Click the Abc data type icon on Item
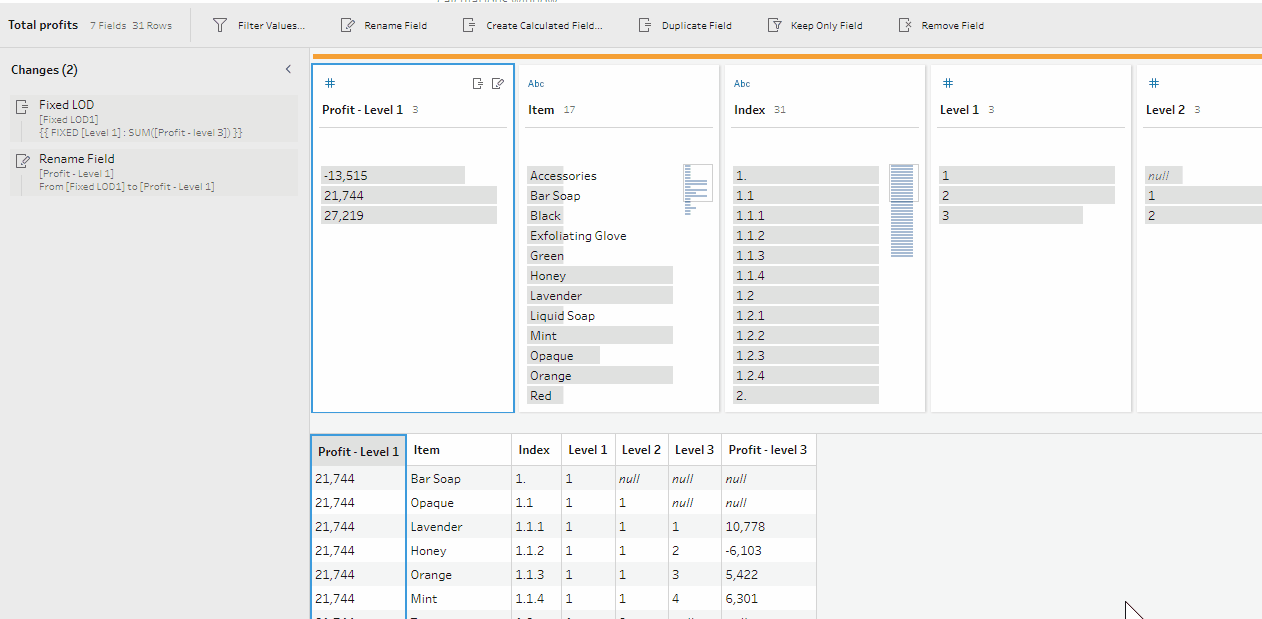 (536, 84)
